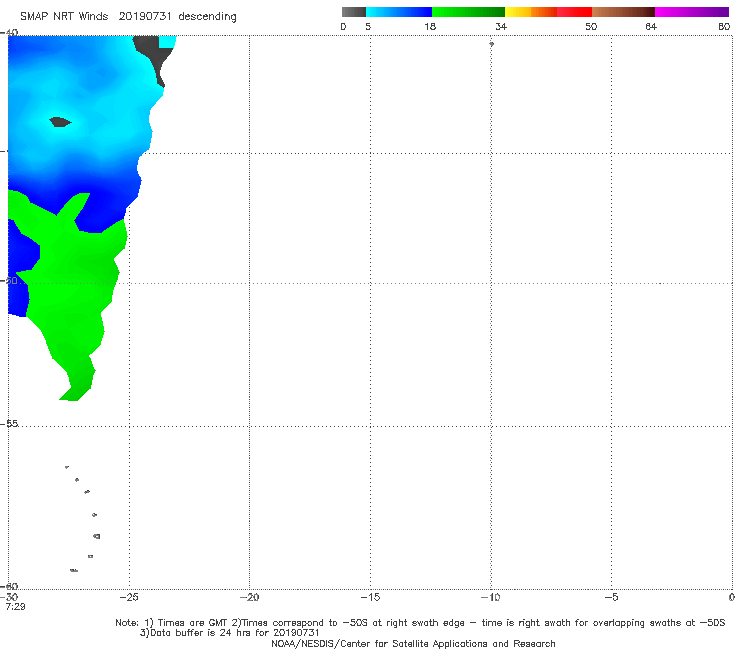Click the large green wind region on the map

(x=73, y=293)
